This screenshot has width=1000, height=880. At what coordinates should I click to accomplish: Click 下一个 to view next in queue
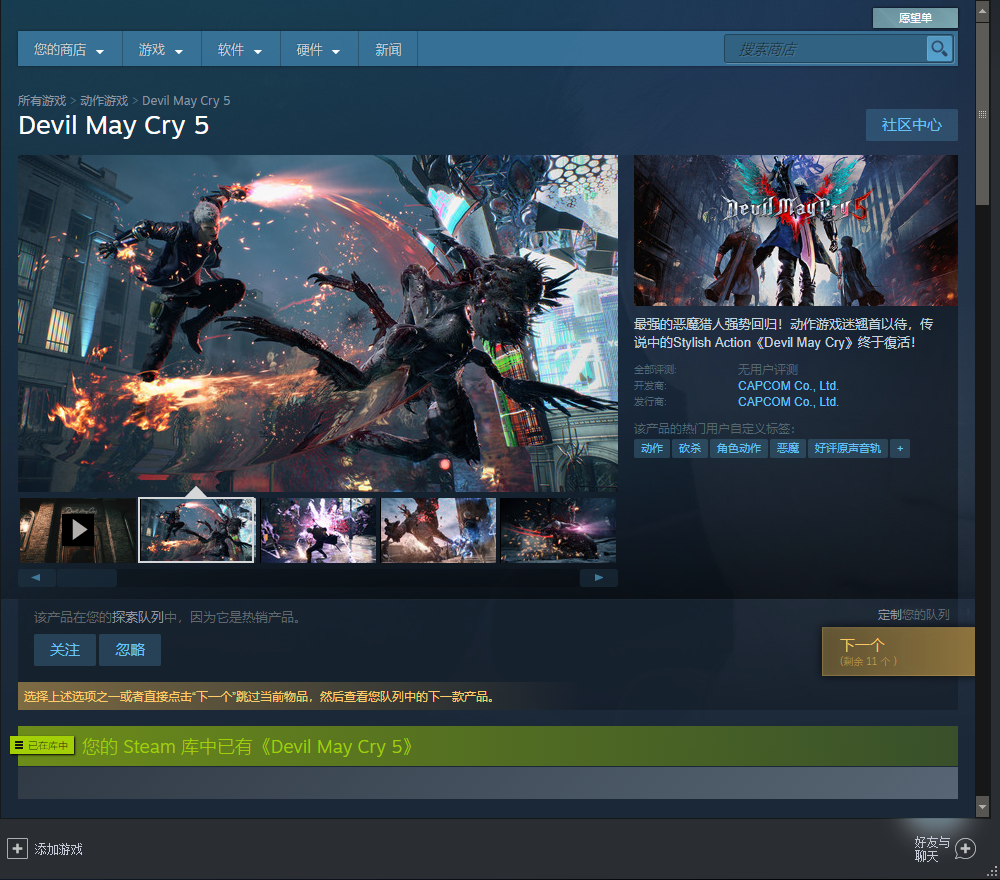pyautogui.click(x=897, y=651)
